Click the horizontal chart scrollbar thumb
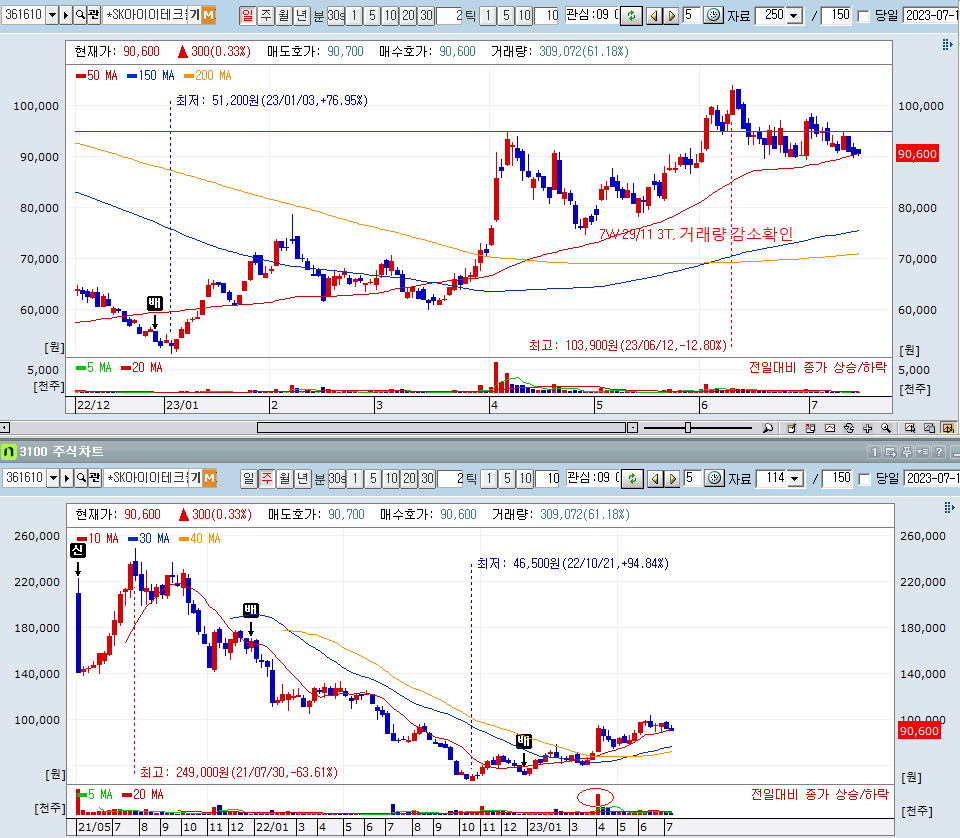This screenshot has height=838, width=960. (441, 428)
